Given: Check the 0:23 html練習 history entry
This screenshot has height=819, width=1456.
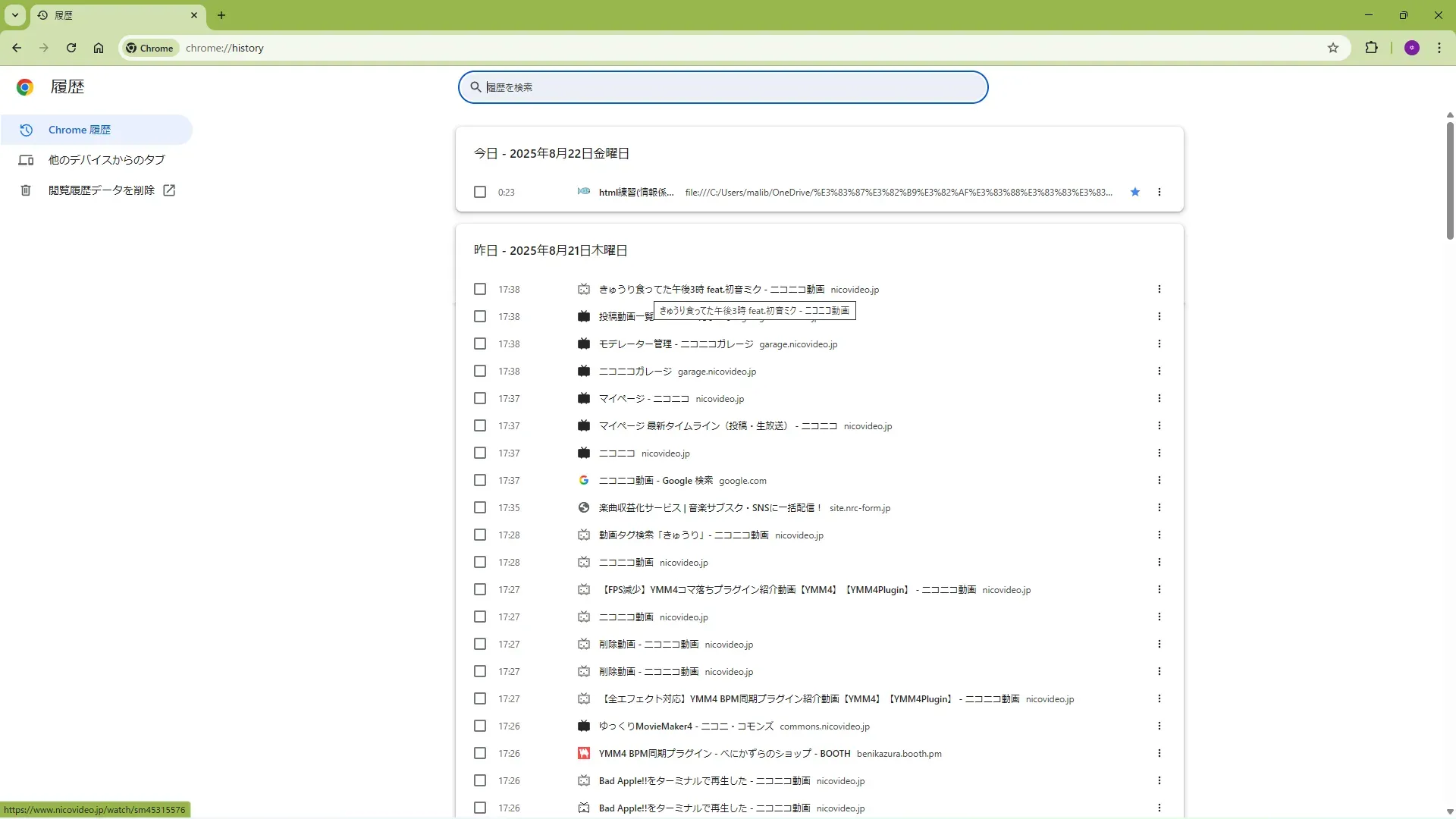Looking at the screenshot, I should coord(480,192).
